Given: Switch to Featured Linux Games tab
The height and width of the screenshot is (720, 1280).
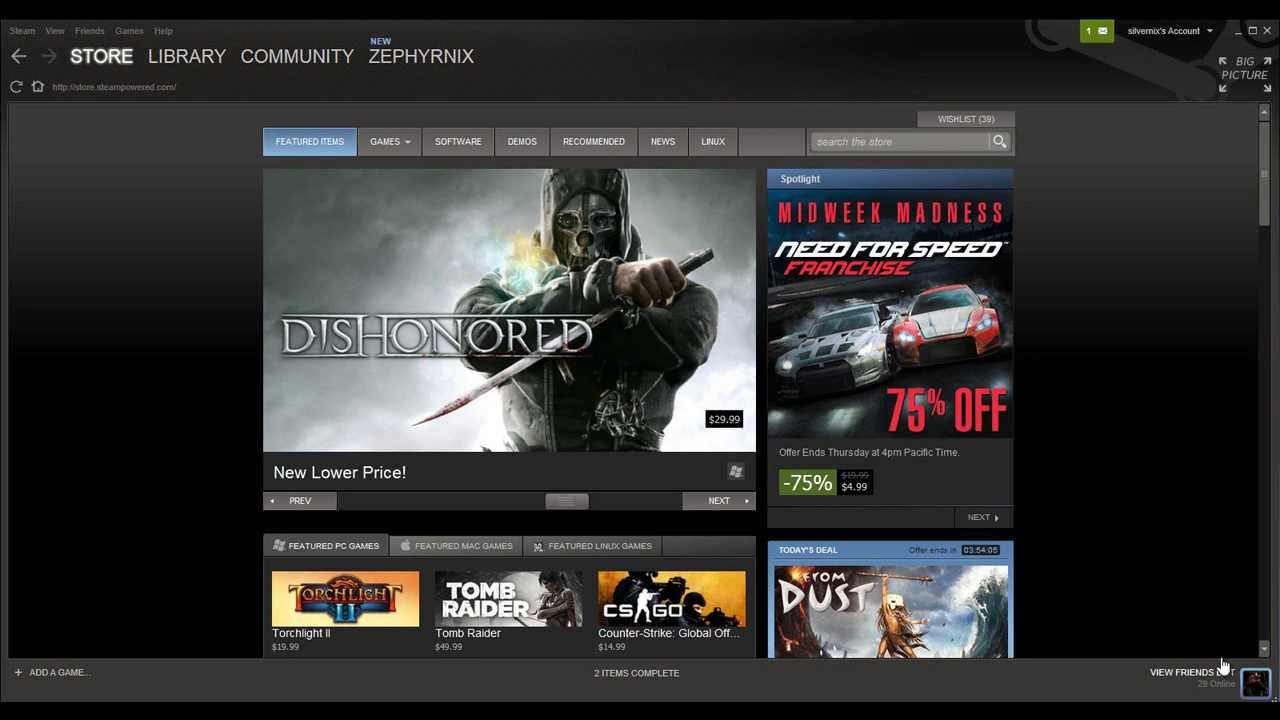Looking at the screenshot, I should pos(592,546).
